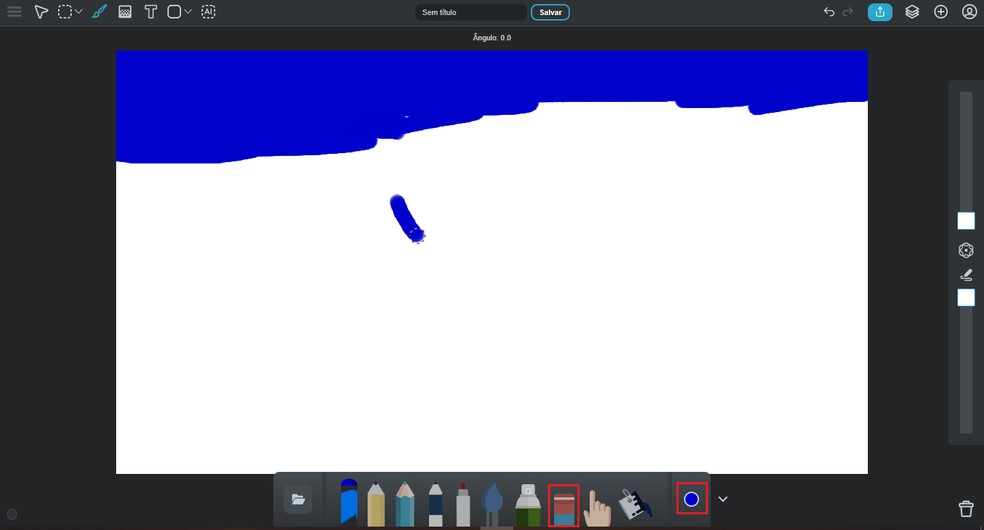Pick the green spray can
This screenshot has width=984, height=530.
point(528,504)
